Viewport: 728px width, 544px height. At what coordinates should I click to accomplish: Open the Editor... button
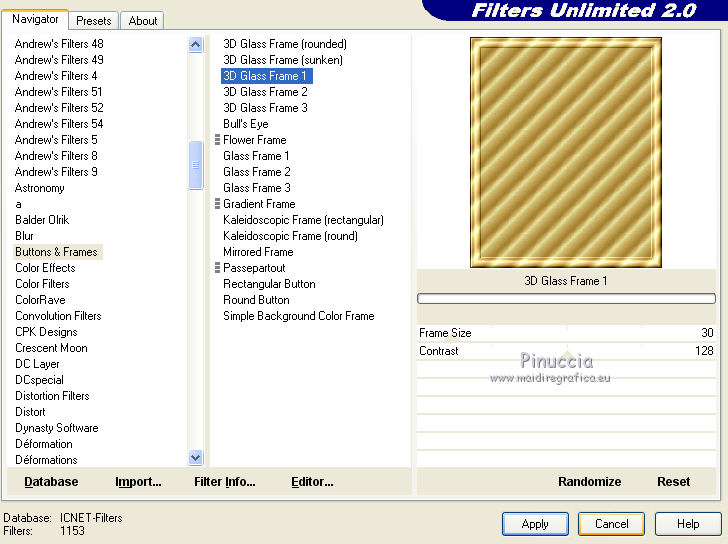[x=312, y=482]
